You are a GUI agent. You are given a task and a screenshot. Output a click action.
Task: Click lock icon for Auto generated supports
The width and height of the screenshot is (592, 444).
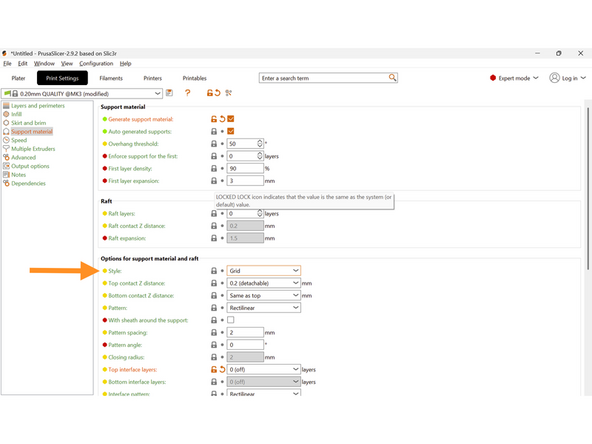[214, 131]
